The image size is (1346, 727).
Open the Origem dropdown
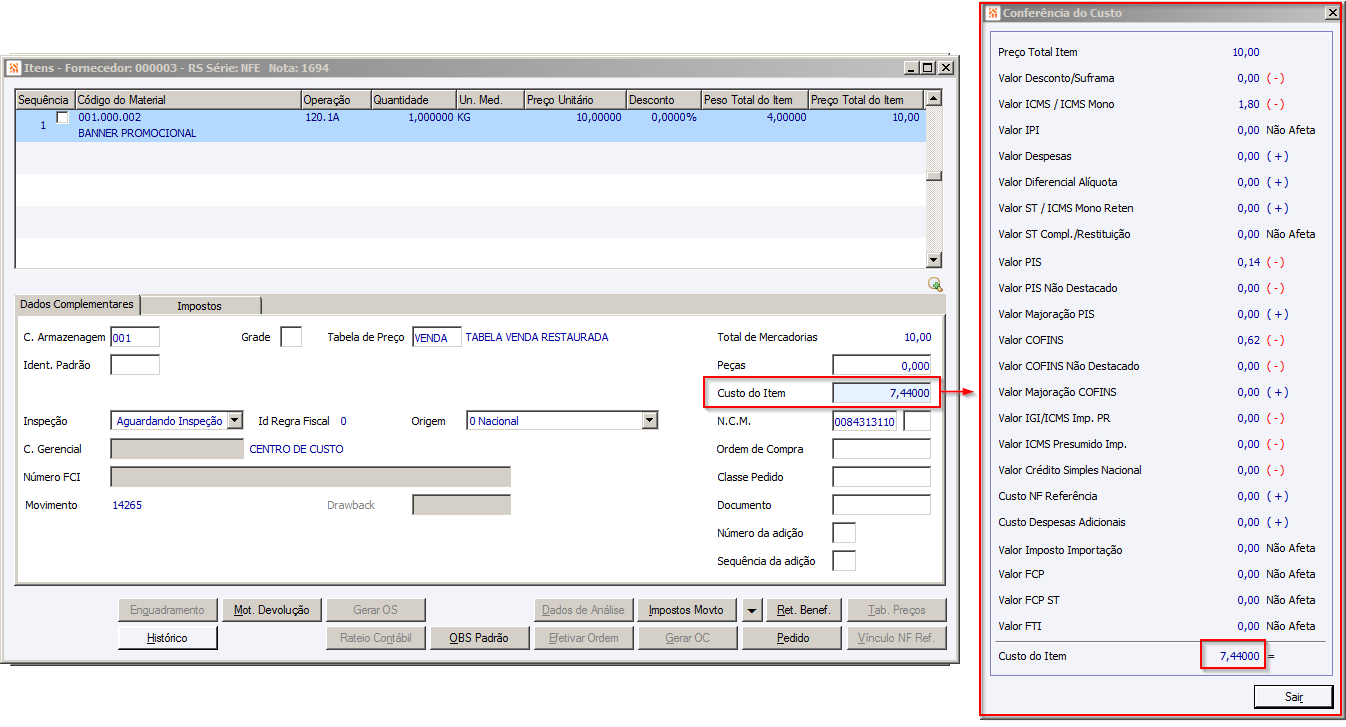pyautogui.click(x=650, y=421)
